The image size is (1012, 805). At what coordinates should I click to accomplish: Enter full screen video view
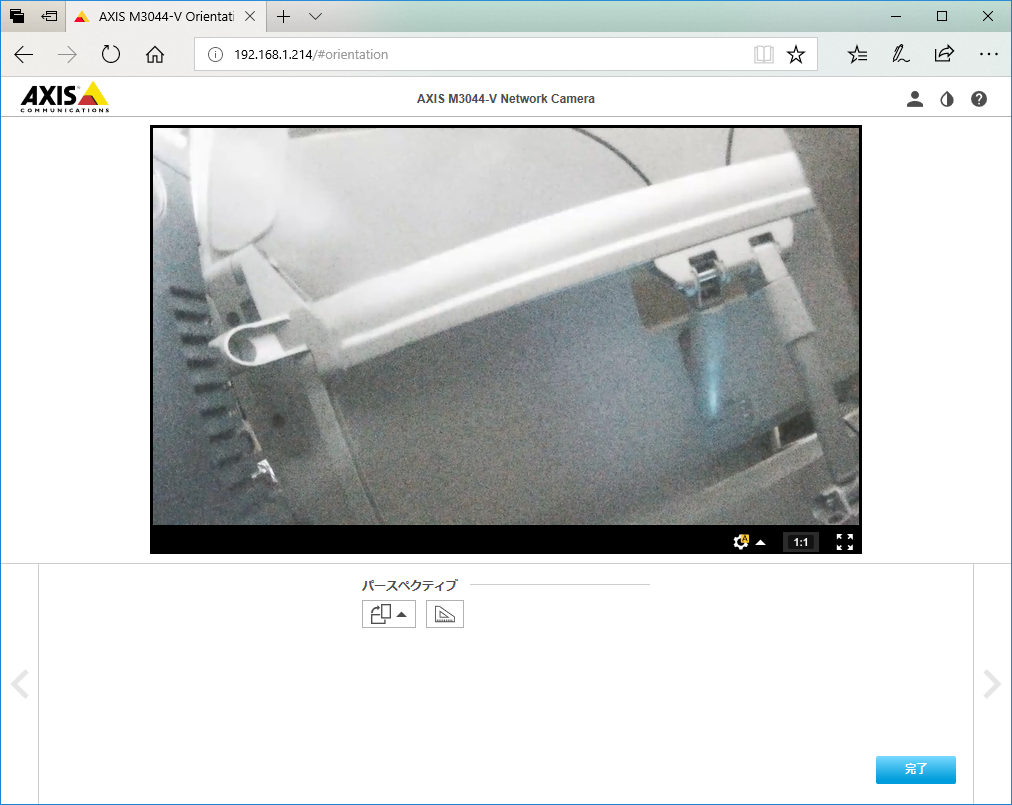pyautogui.click(x=844, y=542)
